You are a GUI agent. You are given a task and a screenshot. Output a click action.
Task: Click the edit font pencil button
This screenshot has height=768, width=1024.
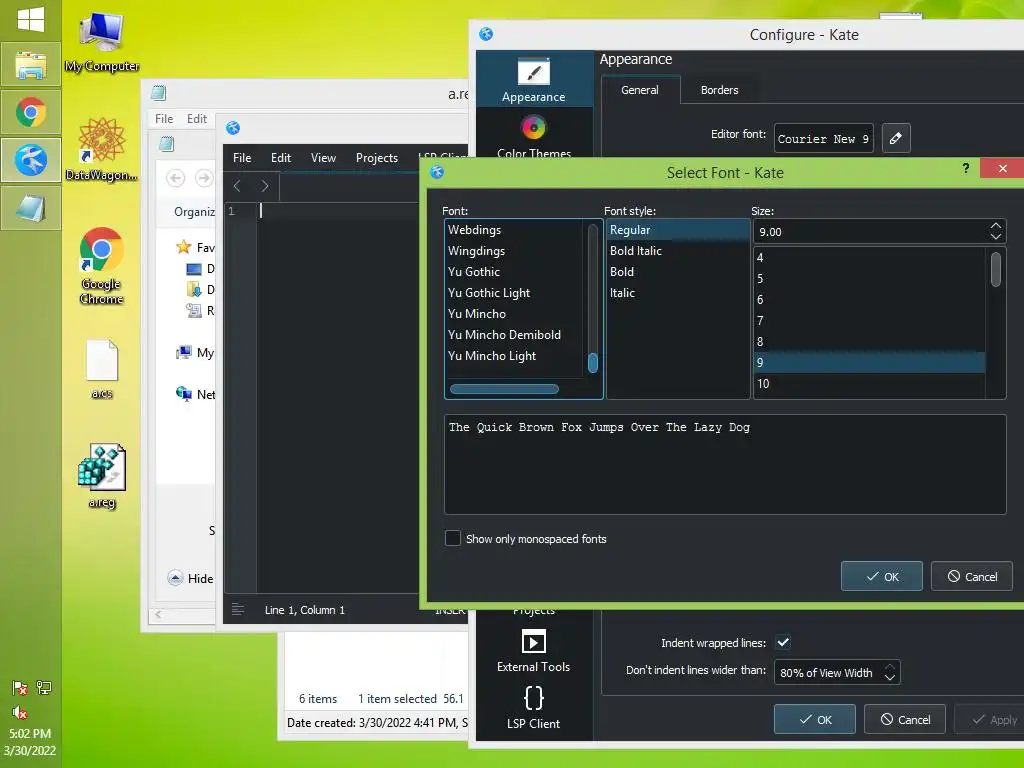point(896,138)
